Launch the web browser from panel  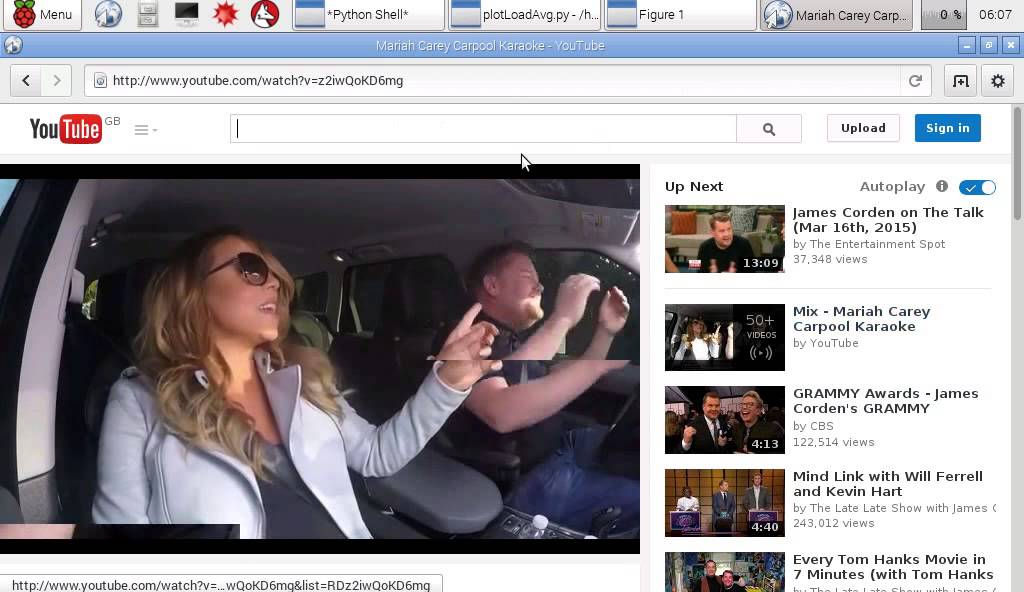tap(108, 14)
